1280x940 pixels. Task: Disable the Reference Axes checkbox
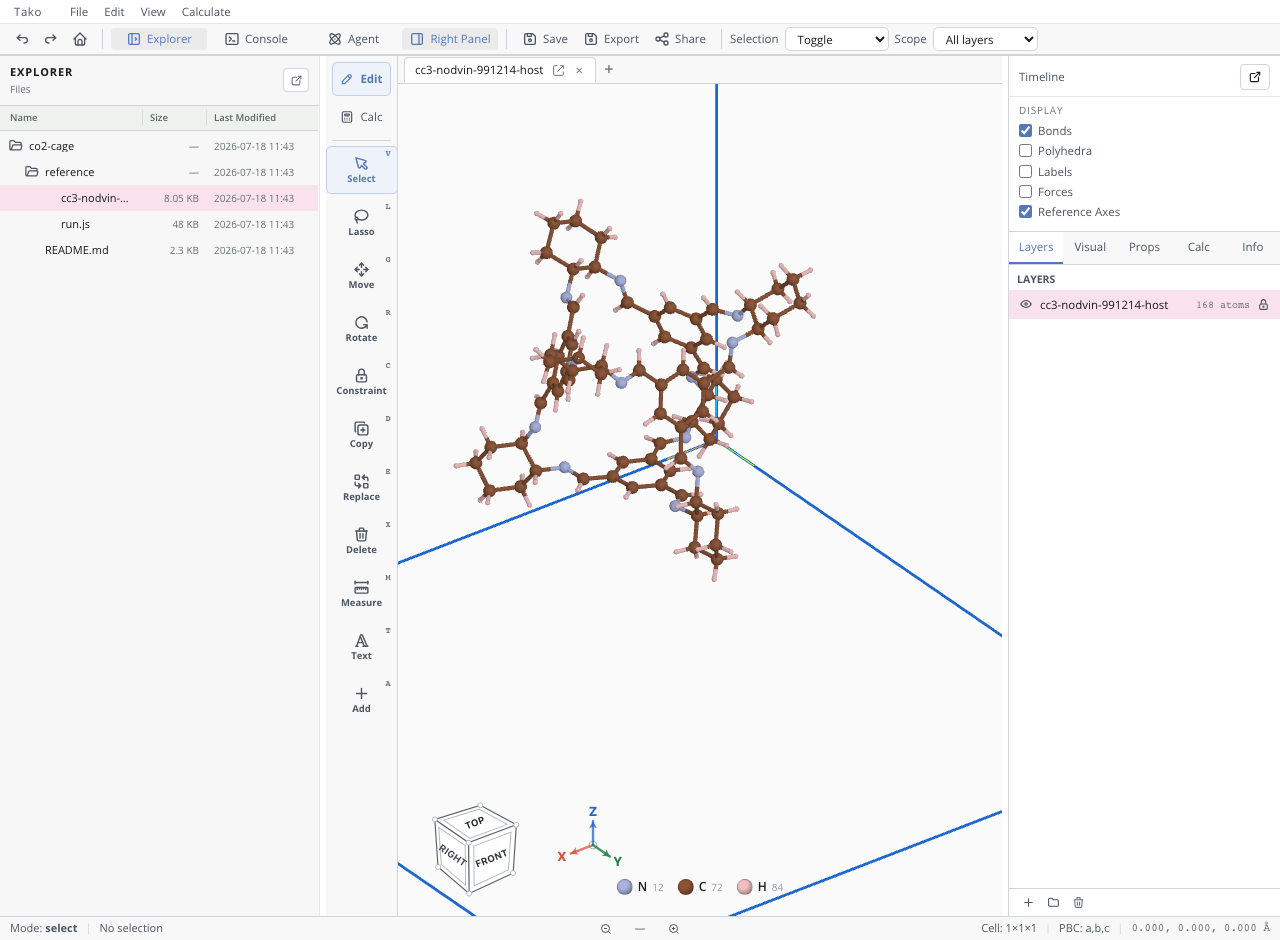[x=1025, y=212]
